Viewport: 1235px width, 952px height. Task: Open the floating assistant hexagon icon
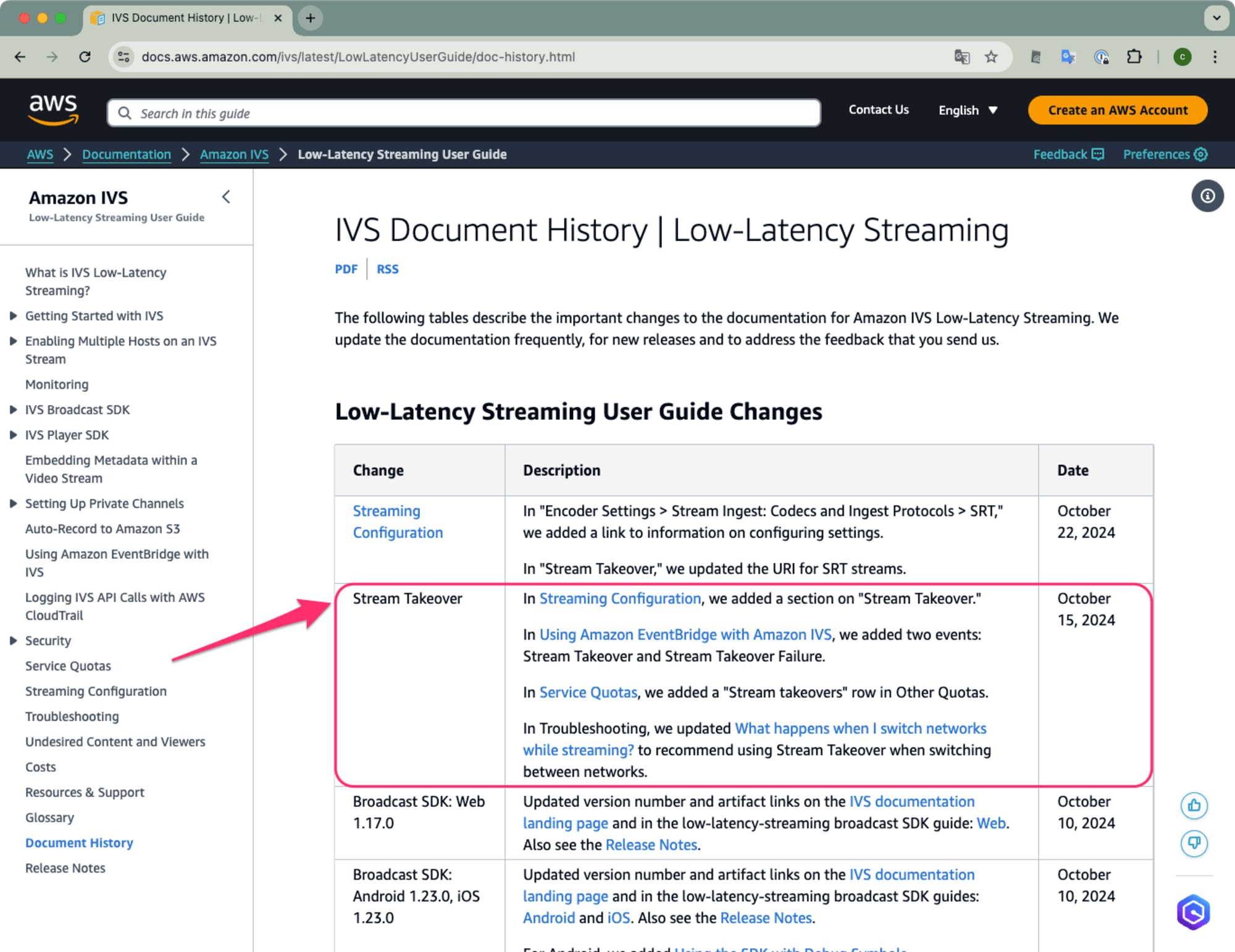point(1193,912)
